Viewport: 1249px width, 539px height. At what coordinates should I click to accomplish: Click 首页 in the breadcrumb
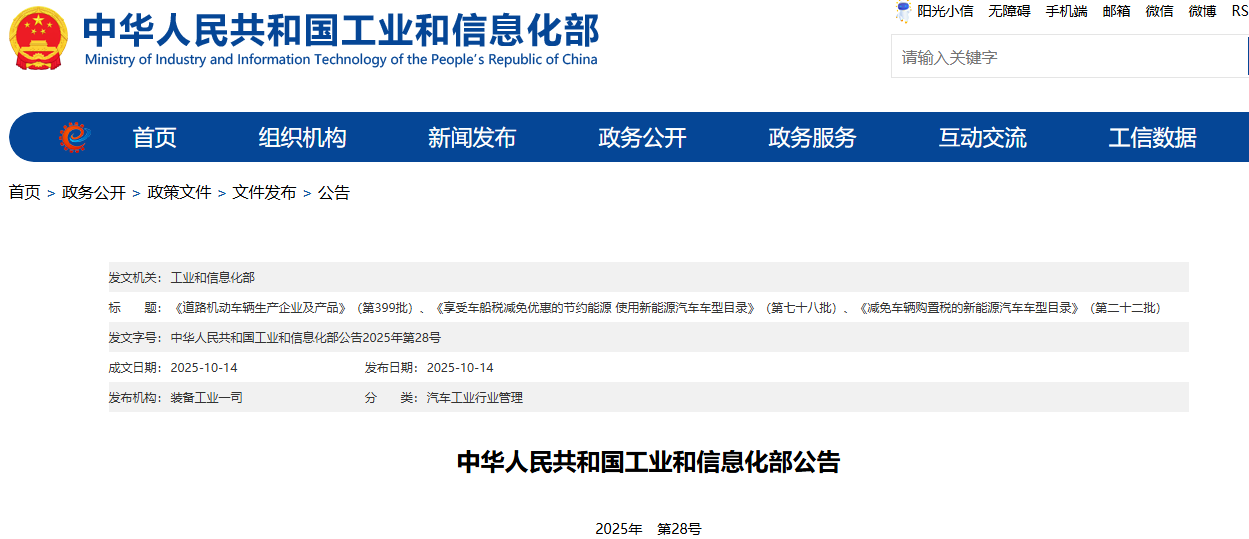coord(25,192)
